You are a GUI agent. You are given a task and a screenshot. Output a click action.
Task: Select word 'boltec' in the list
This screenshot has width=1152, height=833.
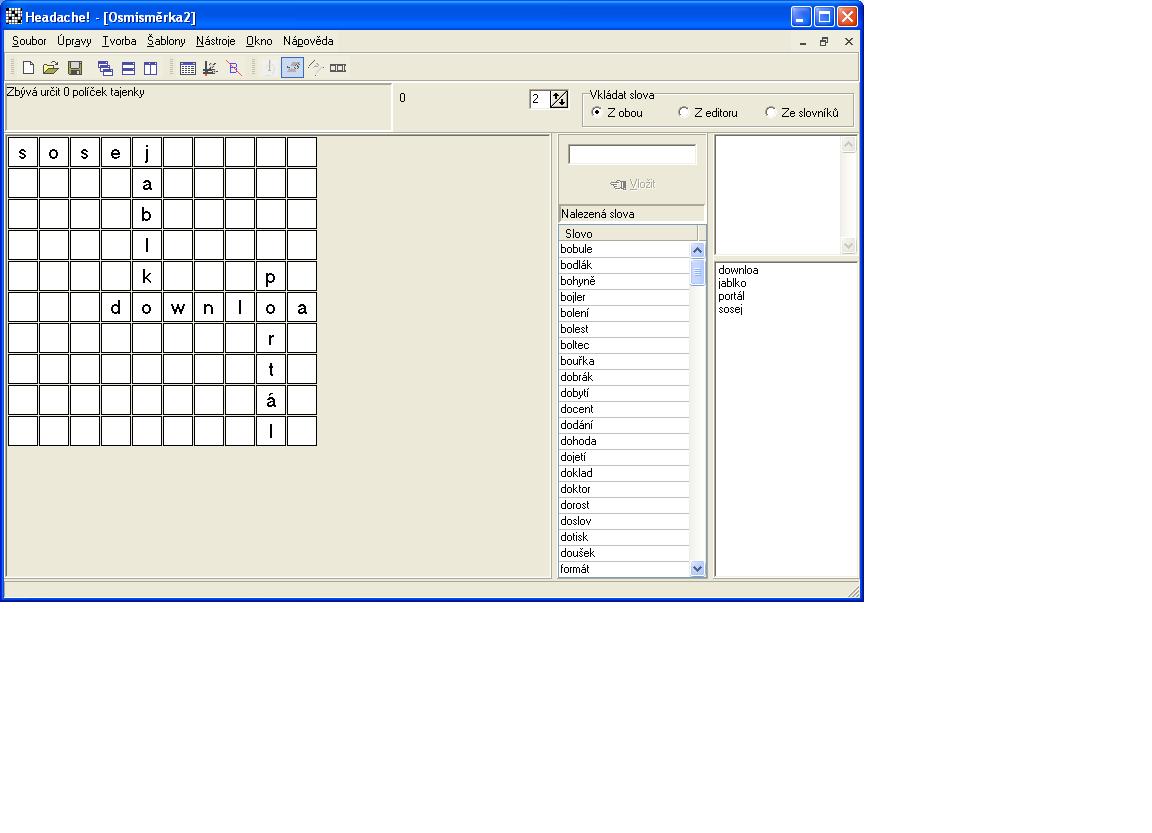[x=624, y=345]
